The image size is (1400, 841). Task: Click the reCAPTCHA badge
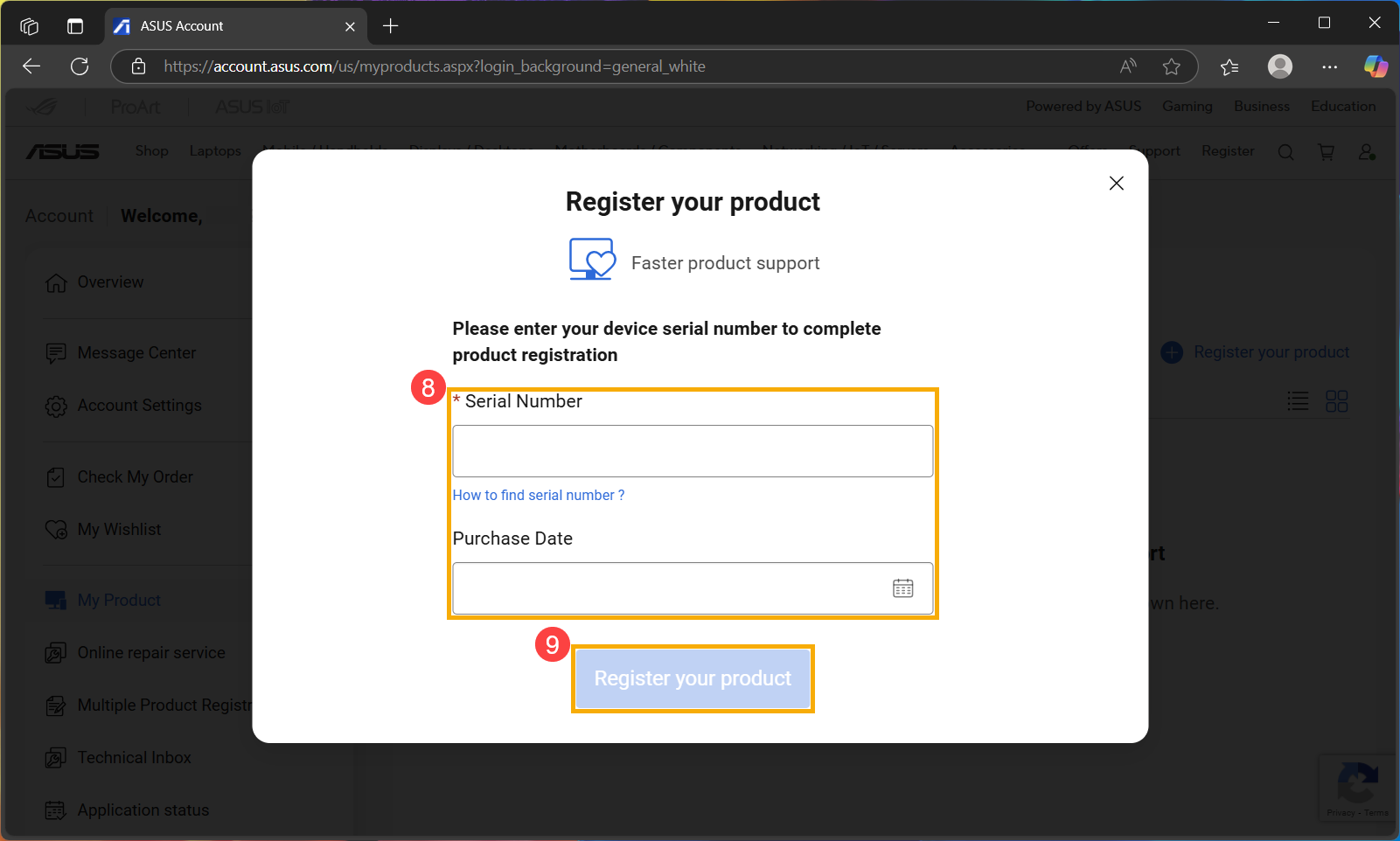coord(1358,789)
